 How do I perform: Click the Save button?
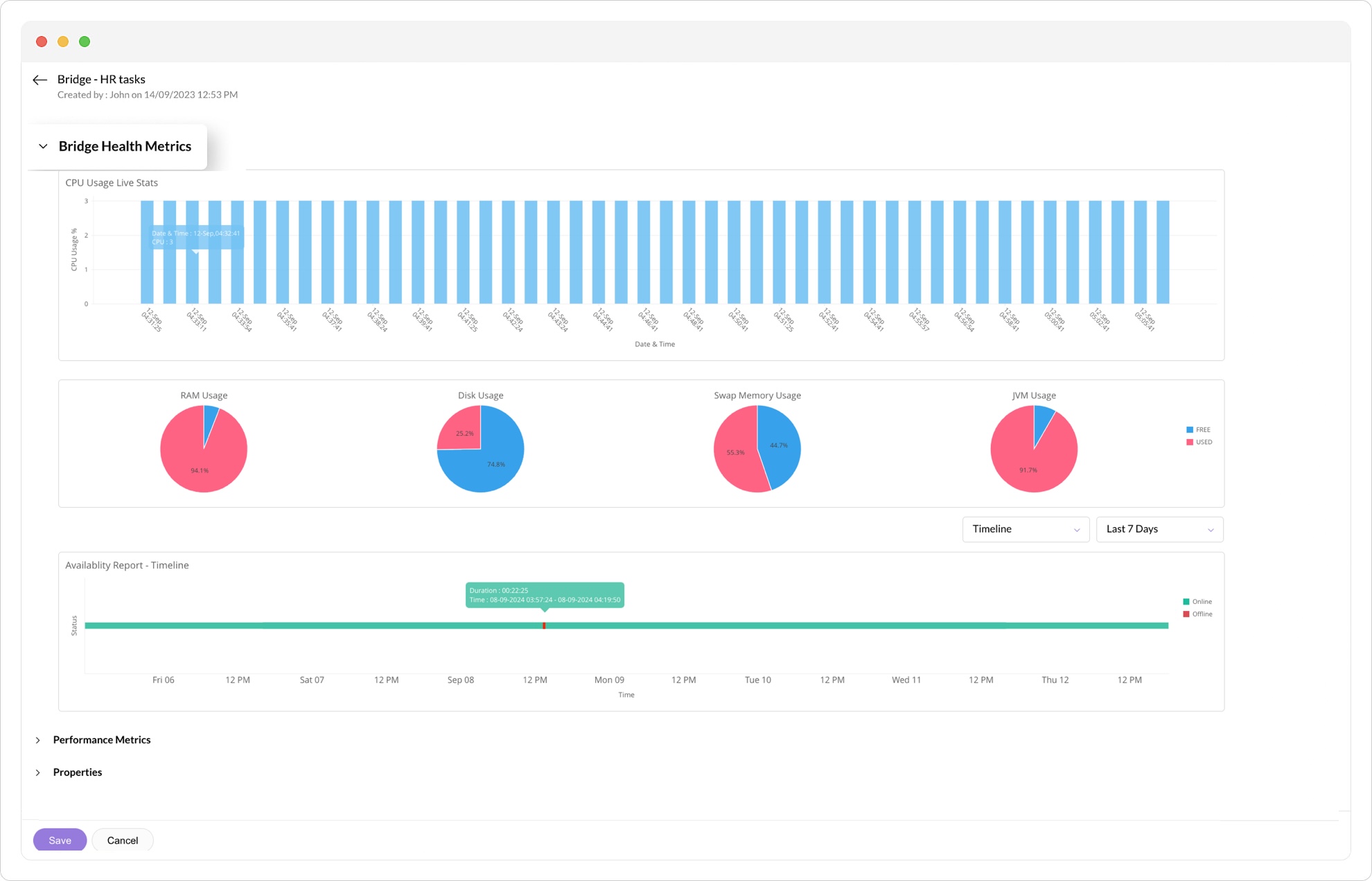click(60, 840)
